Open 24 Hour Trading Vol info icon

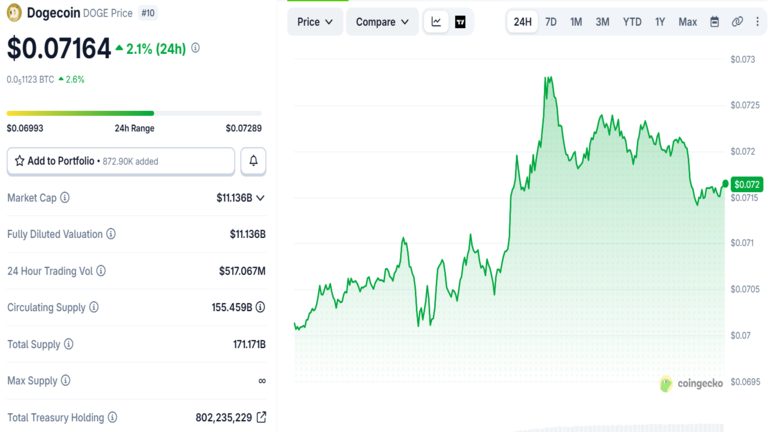101,270
